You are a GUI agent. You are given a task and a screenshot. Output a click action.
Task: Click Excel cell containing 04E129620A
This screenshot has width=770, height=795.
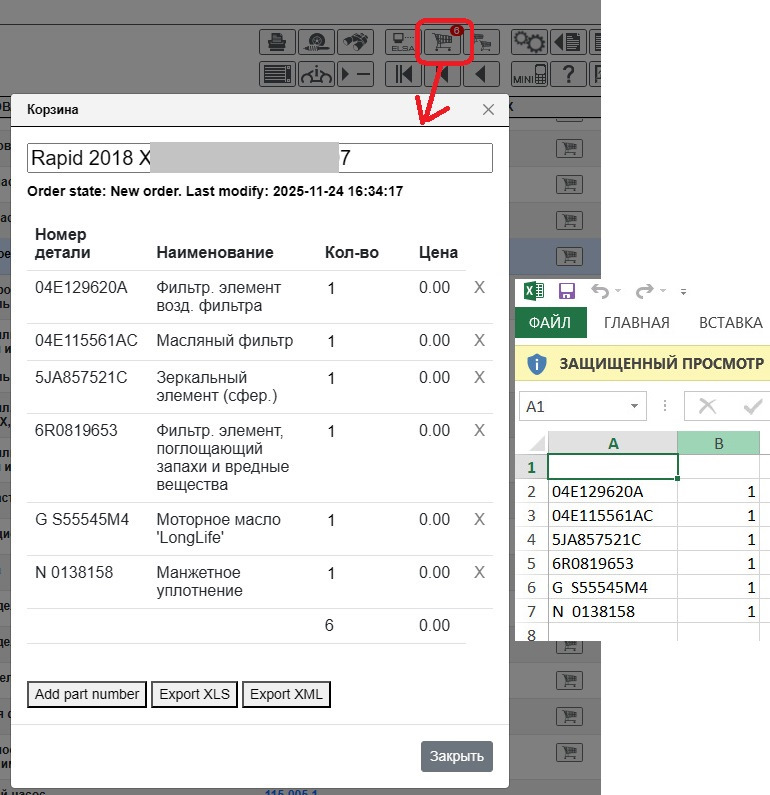(613, 491)
